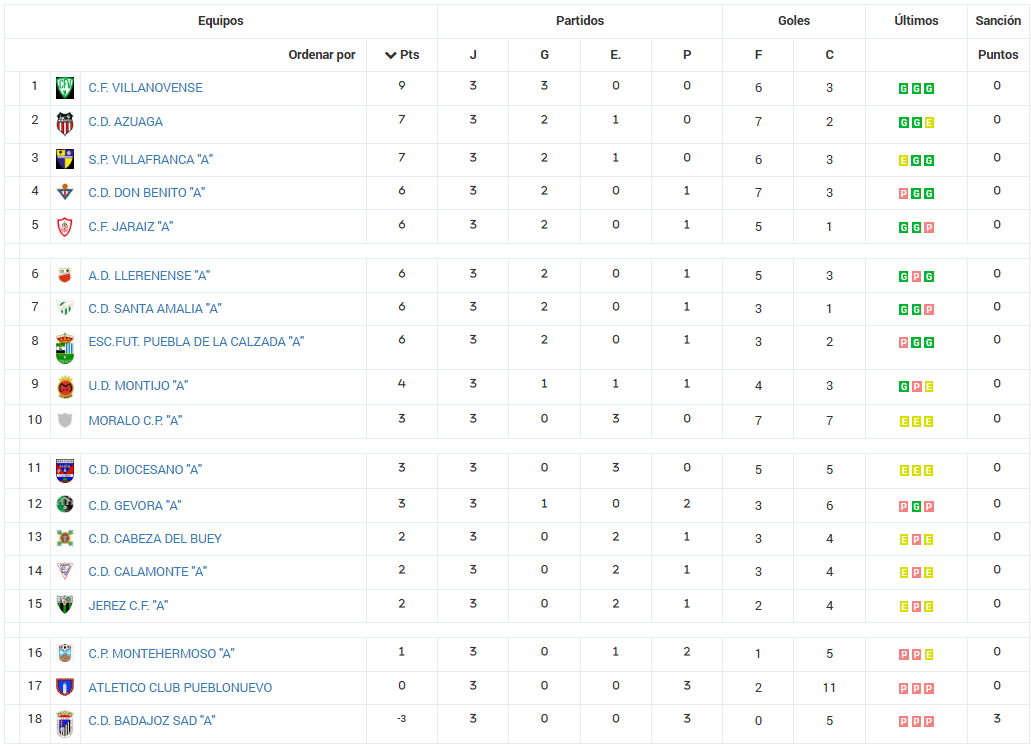
Task: Open C.F. VILLANOVENSE team link
Action: (145, 87)
